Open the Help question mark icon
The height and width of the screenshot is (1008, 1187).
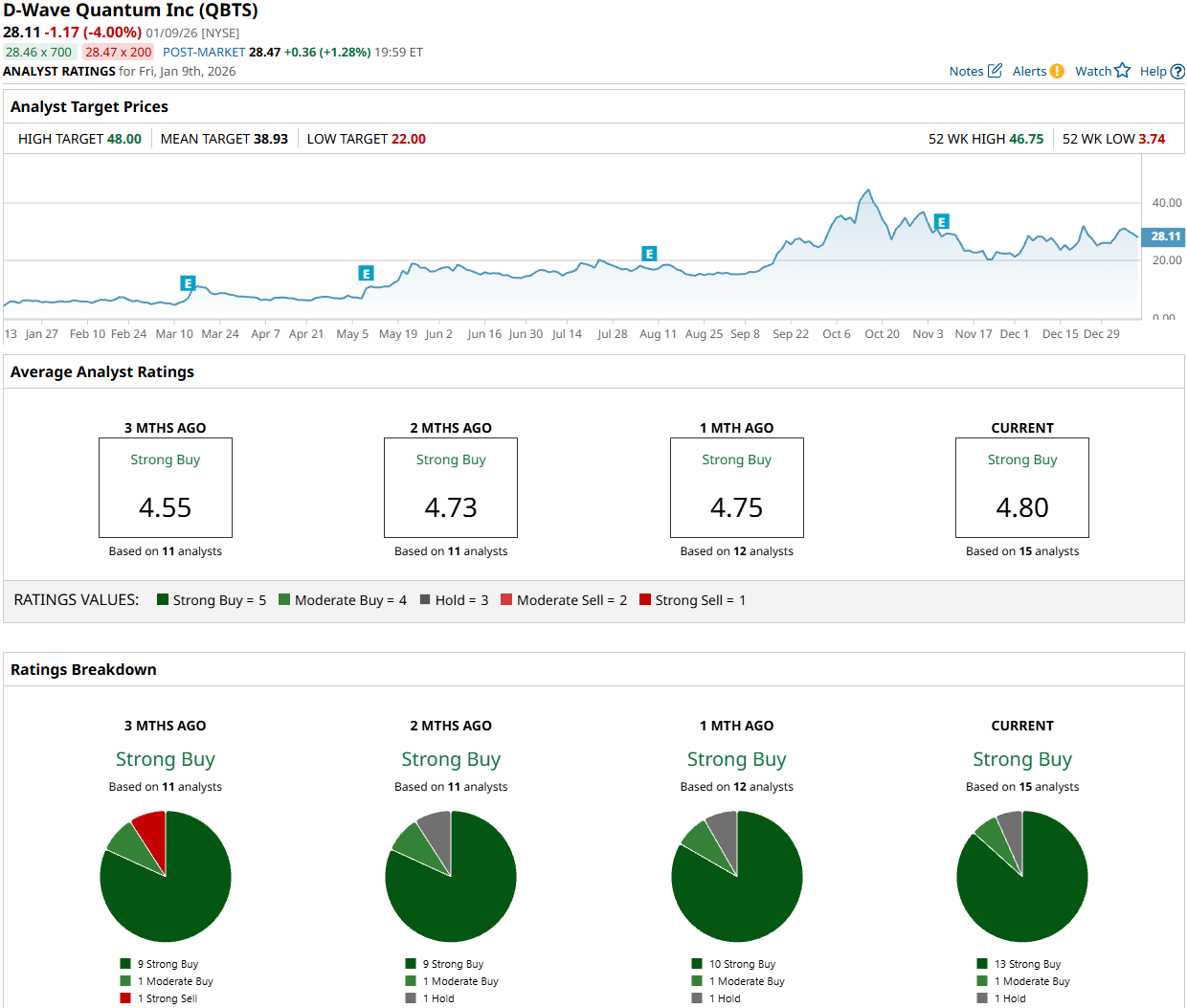pyautogui.click(x=1177, y=72)
